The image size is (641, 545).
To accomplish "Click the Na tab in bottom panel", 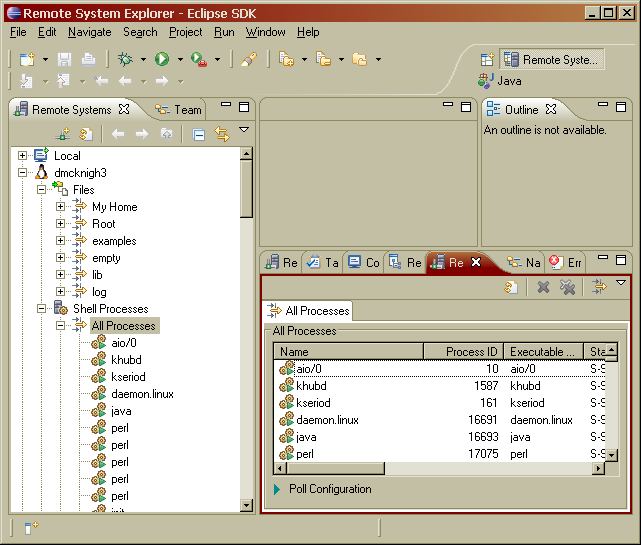I will [524, 262].
